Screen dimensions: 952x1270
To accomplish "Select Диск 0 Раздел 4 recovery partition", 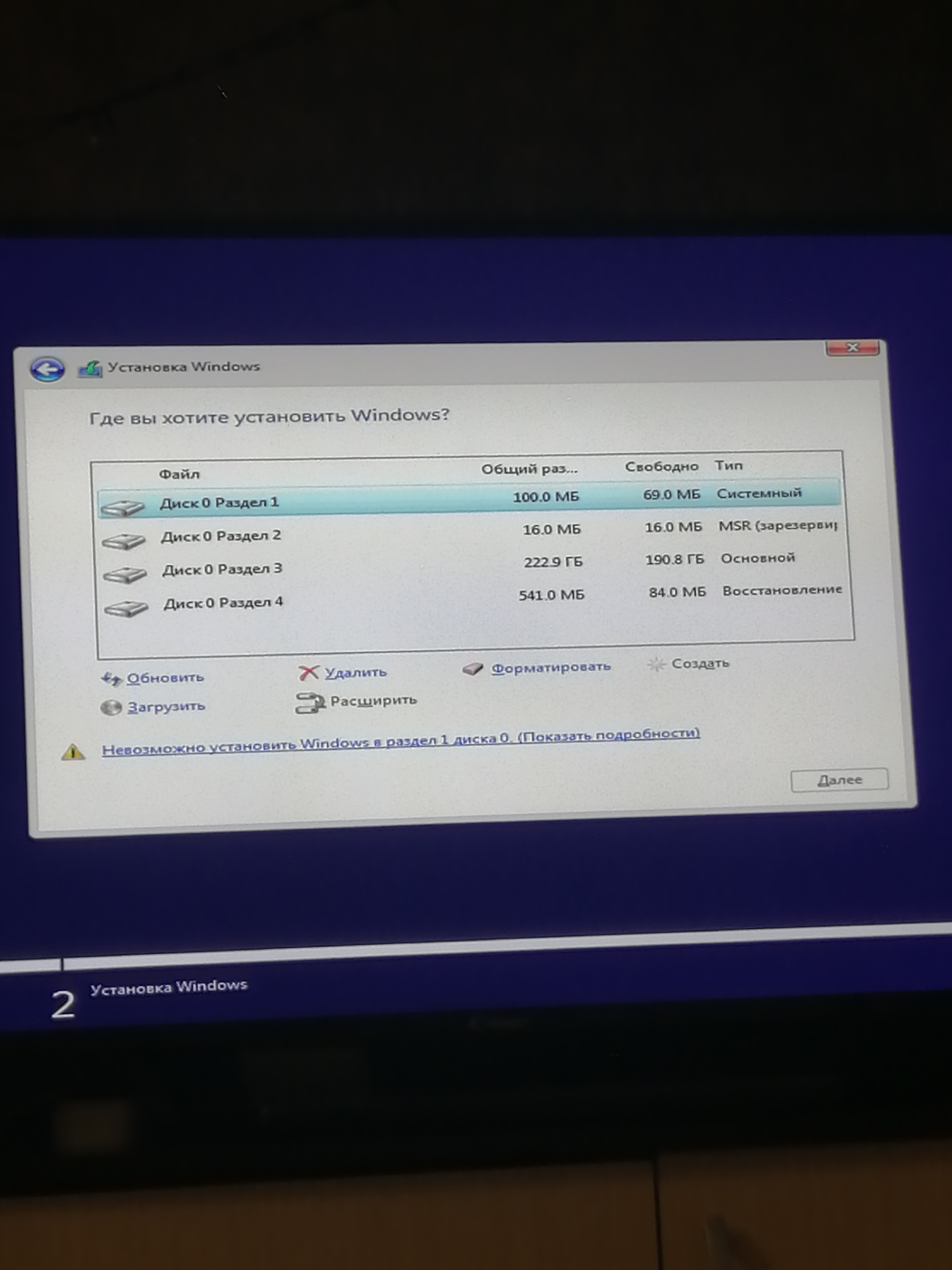I will pyautogui.click(x=223, y=603).
